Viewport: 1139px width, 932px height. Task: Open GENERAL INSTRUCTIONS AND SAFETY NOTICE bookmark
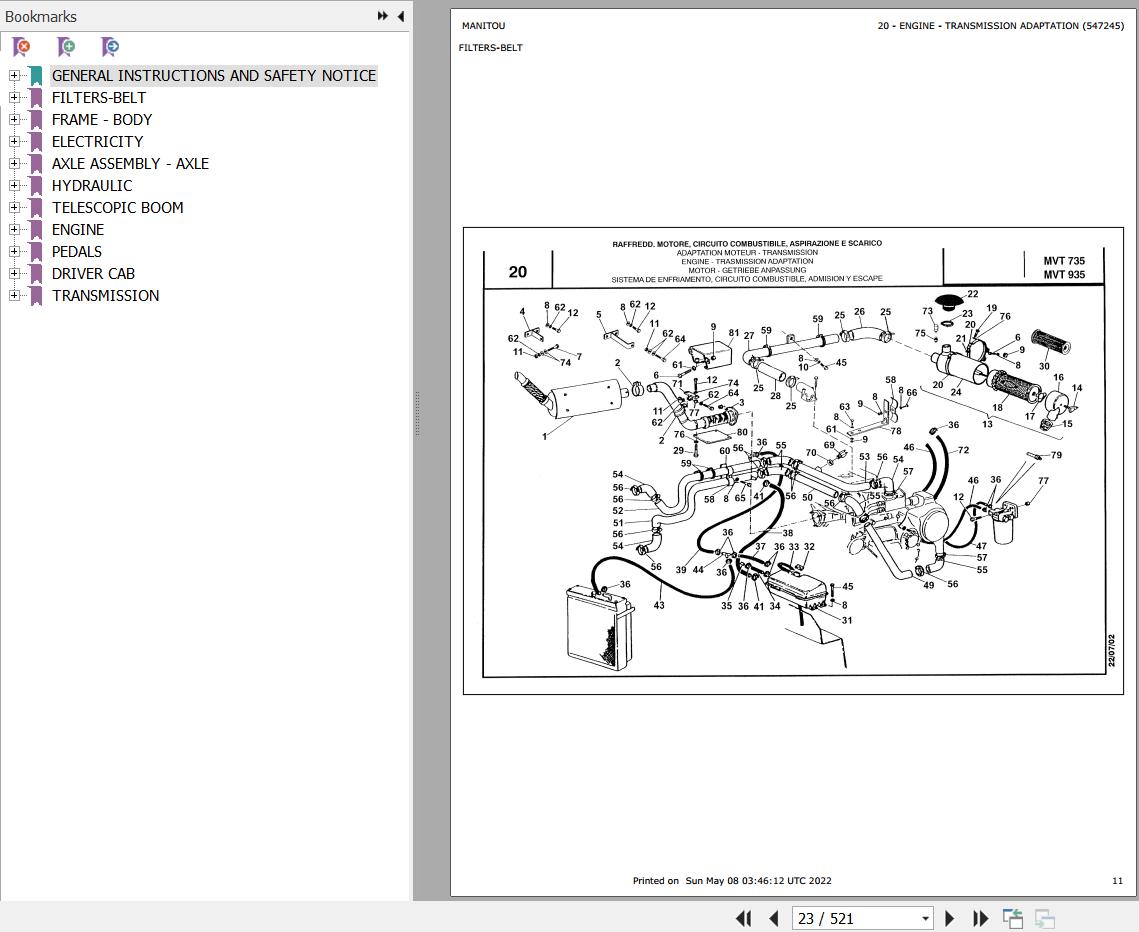(214, 76)
